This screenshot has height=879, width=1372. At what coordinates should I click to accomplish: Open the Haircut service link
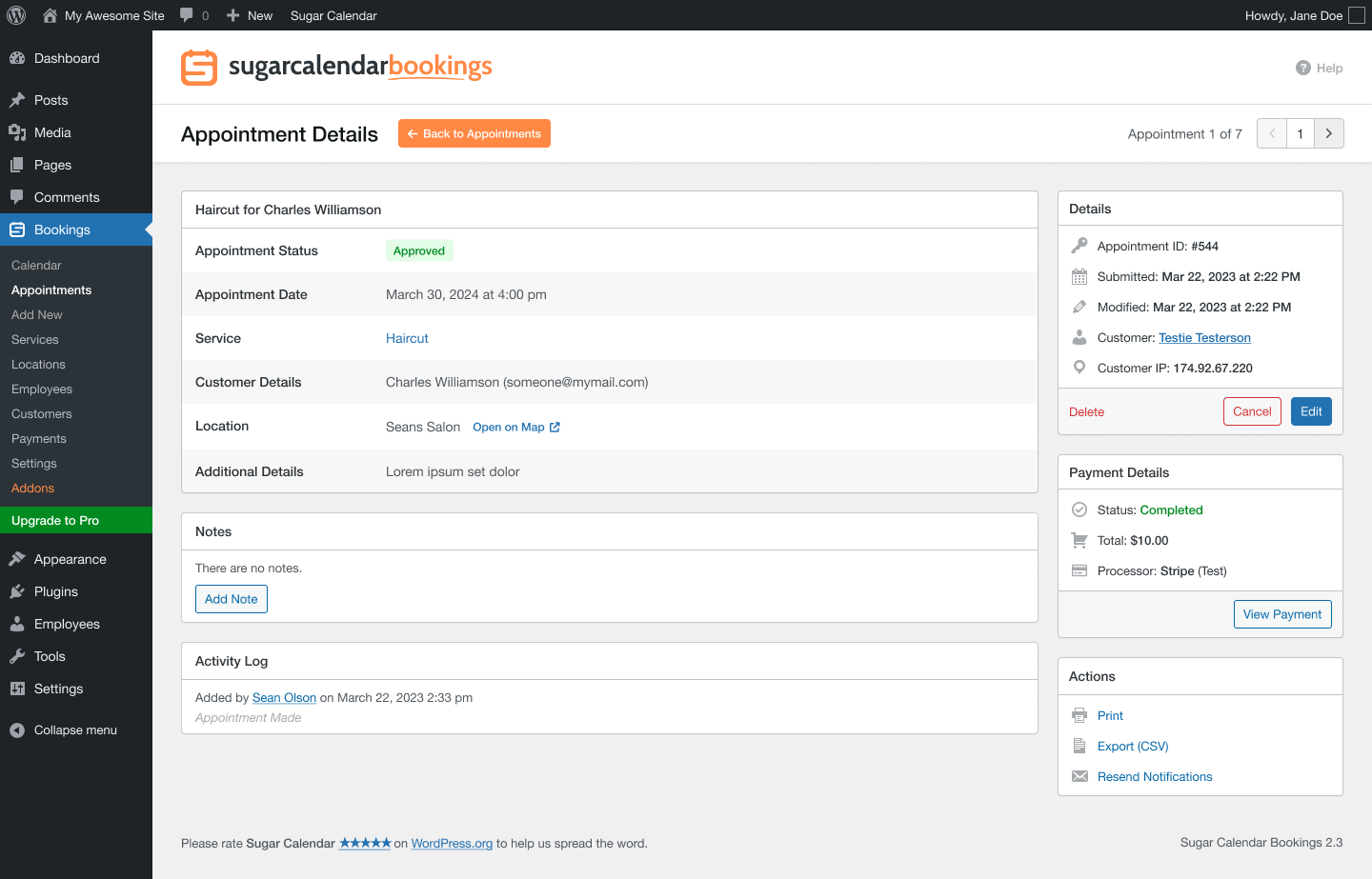point(407,338)
